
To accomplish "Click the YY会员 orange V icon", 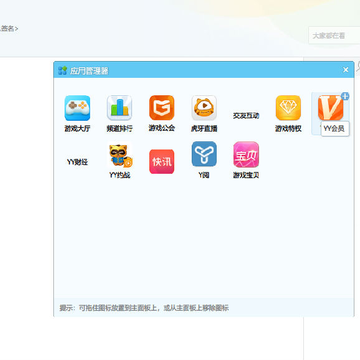I will point(330,108).
